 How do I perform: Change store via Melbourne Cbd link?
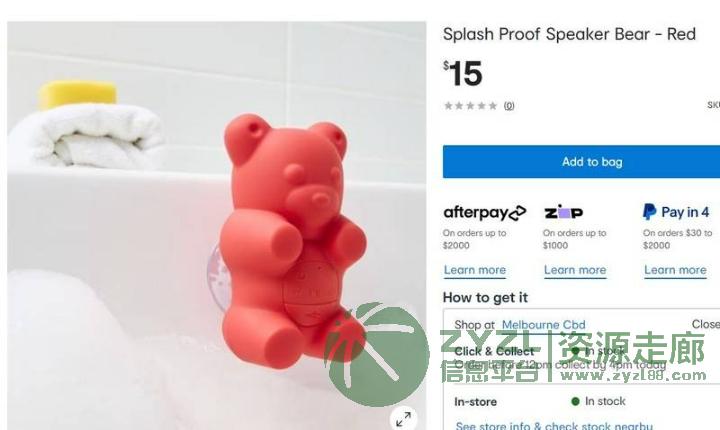[x=544, y=324]
